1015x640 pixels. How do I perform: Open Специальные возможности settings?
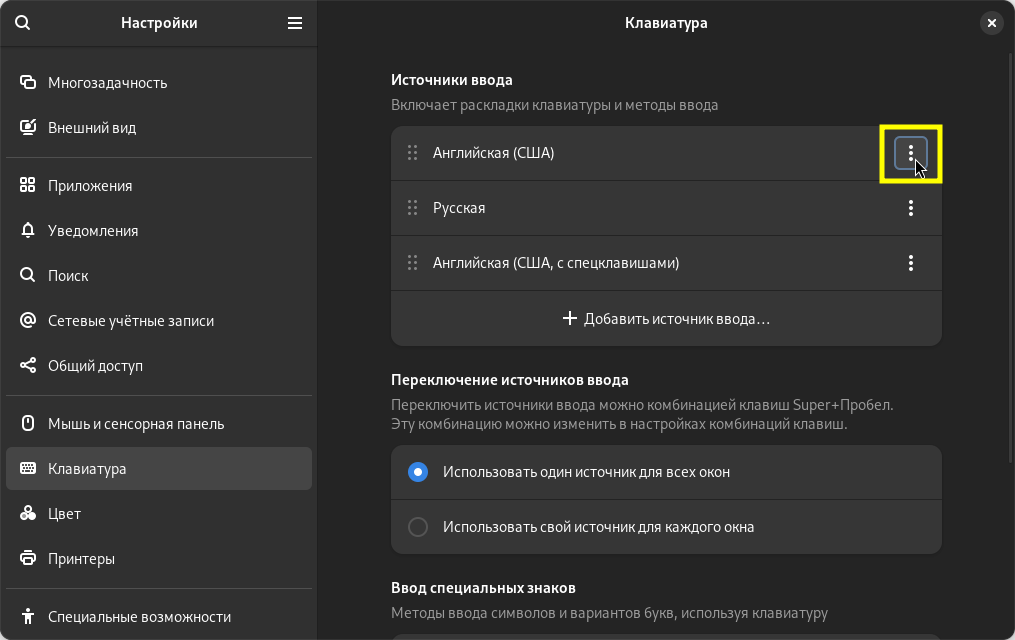tap(139, 617)
